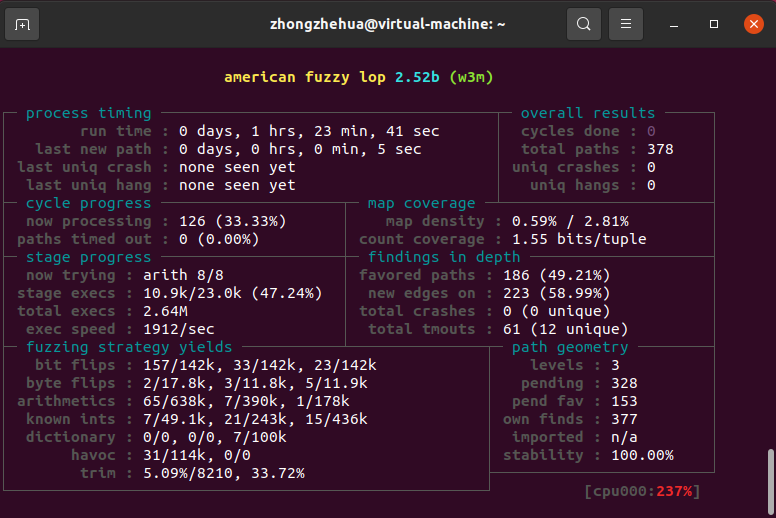
Task: Click the 'fuzzing strategy yields' header
Action: [x=129, y=347]
